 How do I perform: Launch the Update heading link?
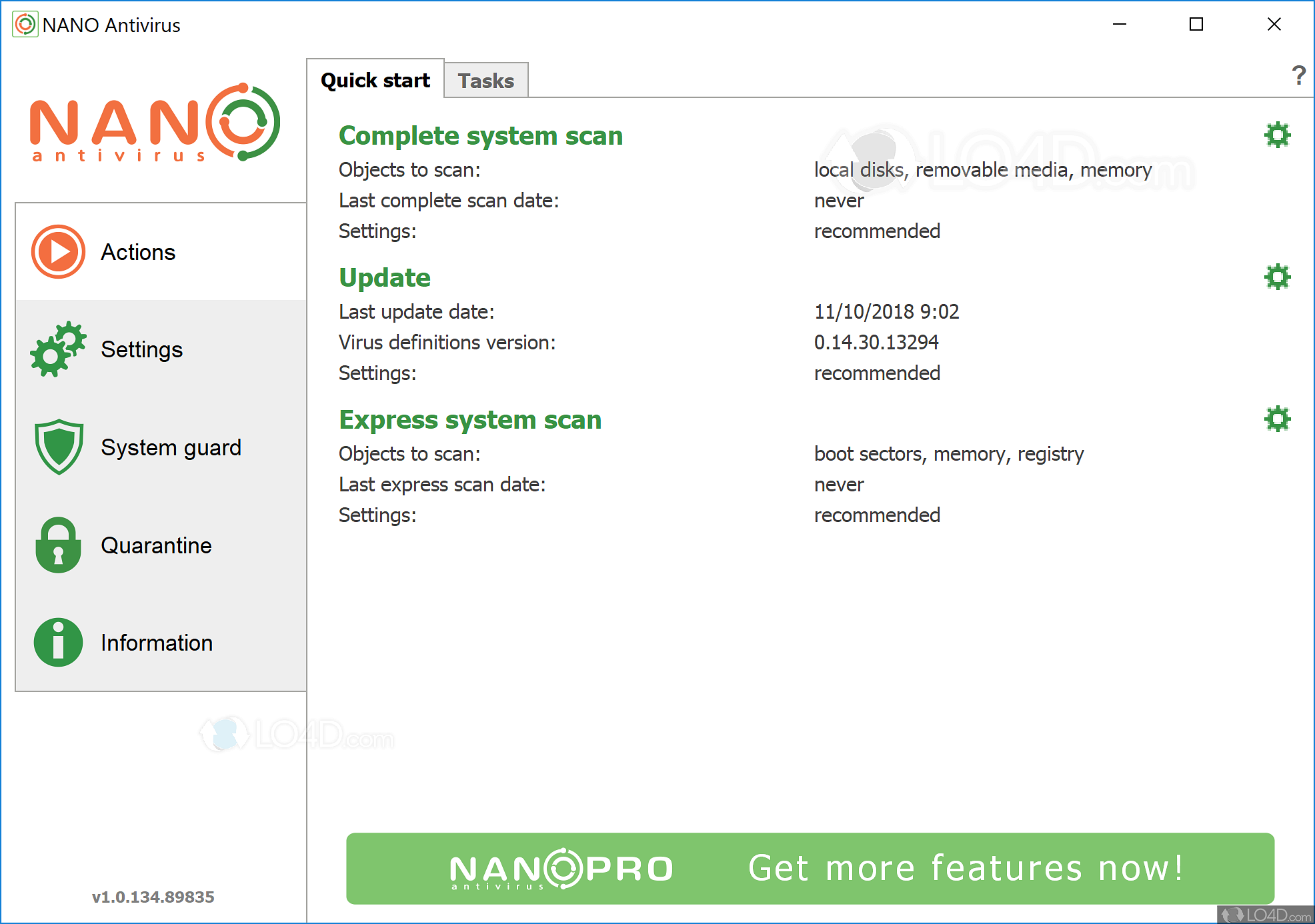click(x=385, y=277)
